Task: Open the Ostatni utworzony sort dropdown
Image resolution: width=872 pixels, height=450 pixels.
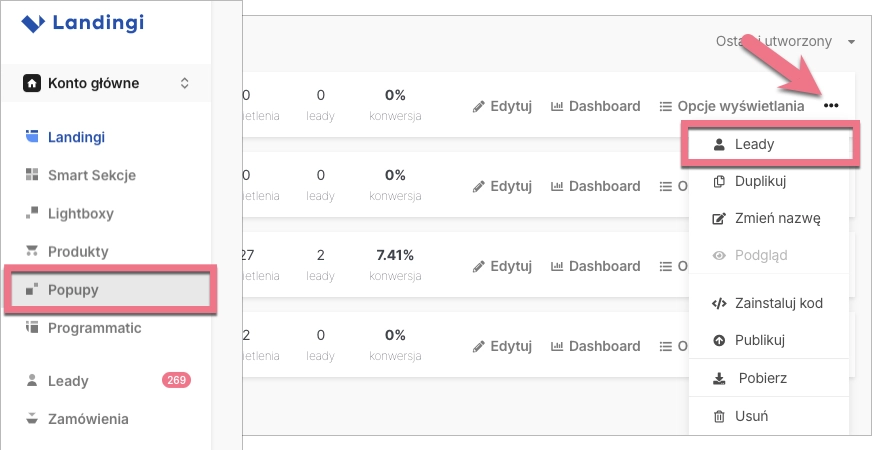Action: tap(786, 41)
